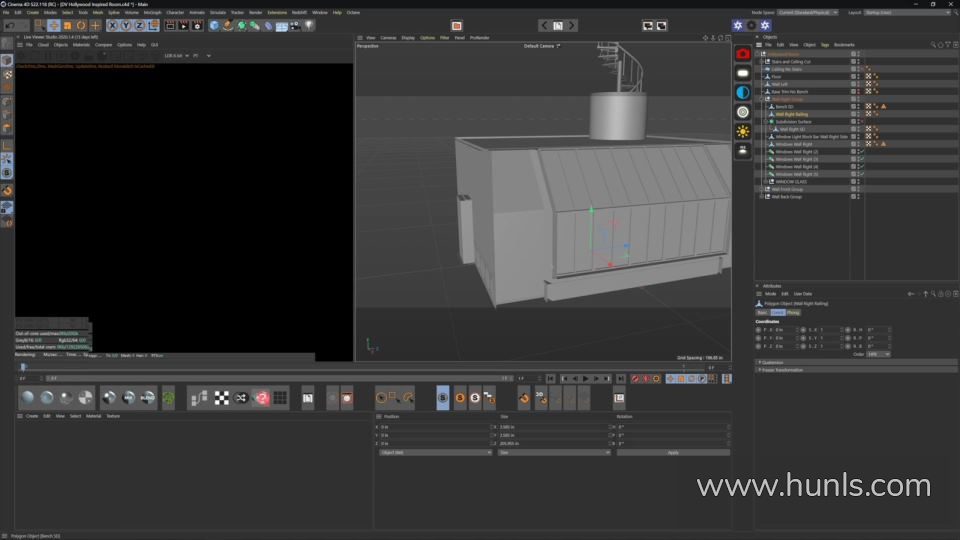
Task: Toggle the X axis lock
Action: pos(112,25)
